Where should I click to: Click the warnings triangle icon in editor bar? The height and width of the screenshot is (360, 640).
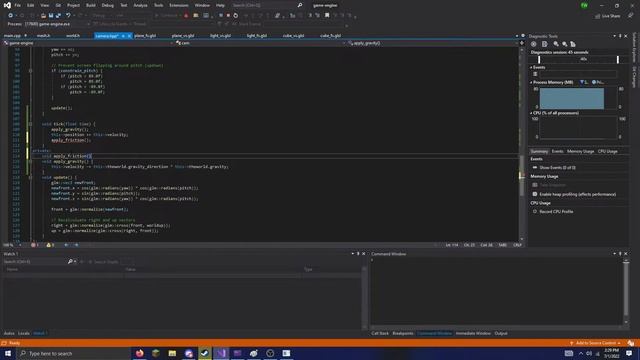[49, 245]
